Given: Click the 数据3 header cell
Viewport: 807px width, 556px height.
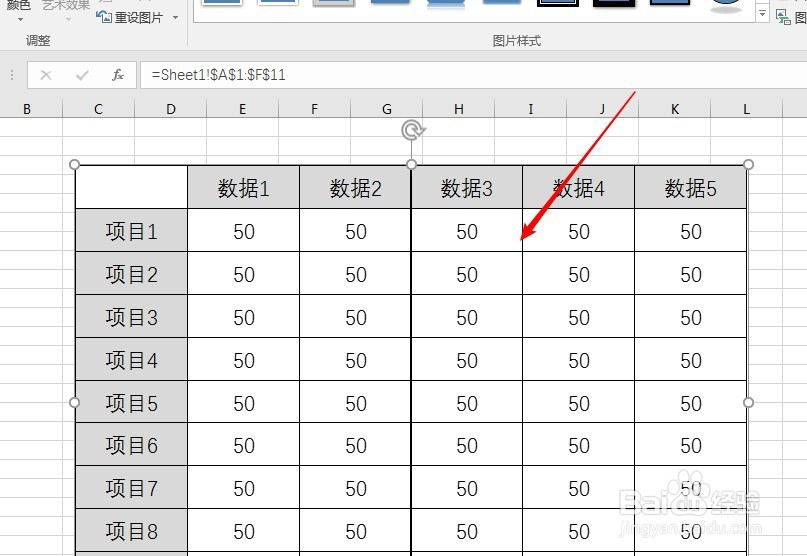Looking at the screenshot, I should [x=467, y=188].
